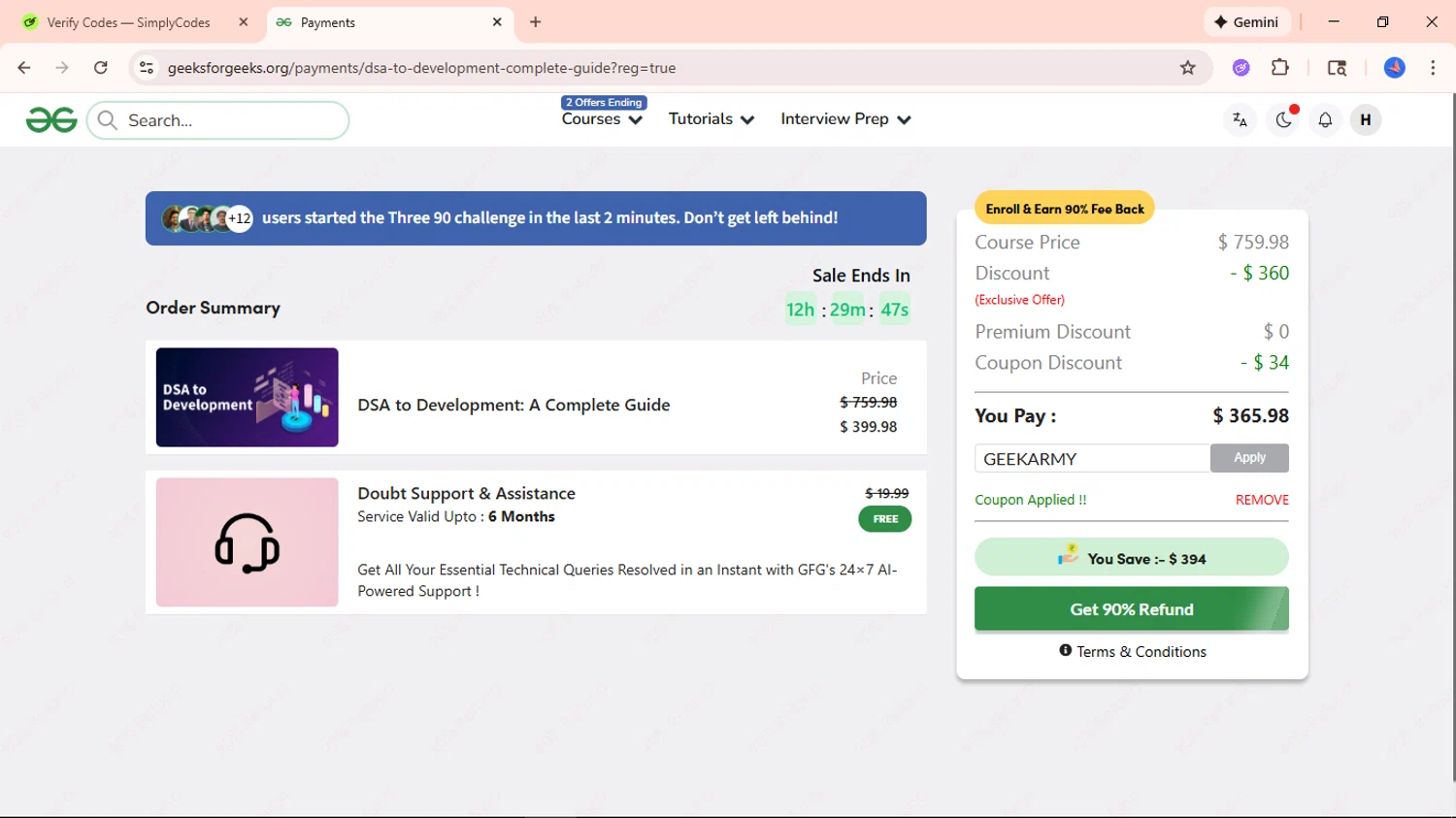Click the address bar URL
Screen dimensions: 1456x818
coord(421,68)
